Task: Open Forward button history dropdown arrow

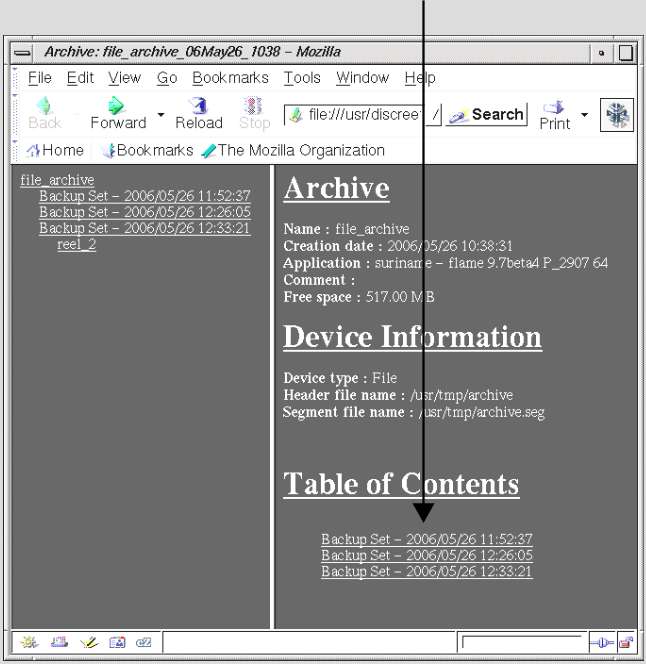Action: pyautogui.click(x=161, y=113)
